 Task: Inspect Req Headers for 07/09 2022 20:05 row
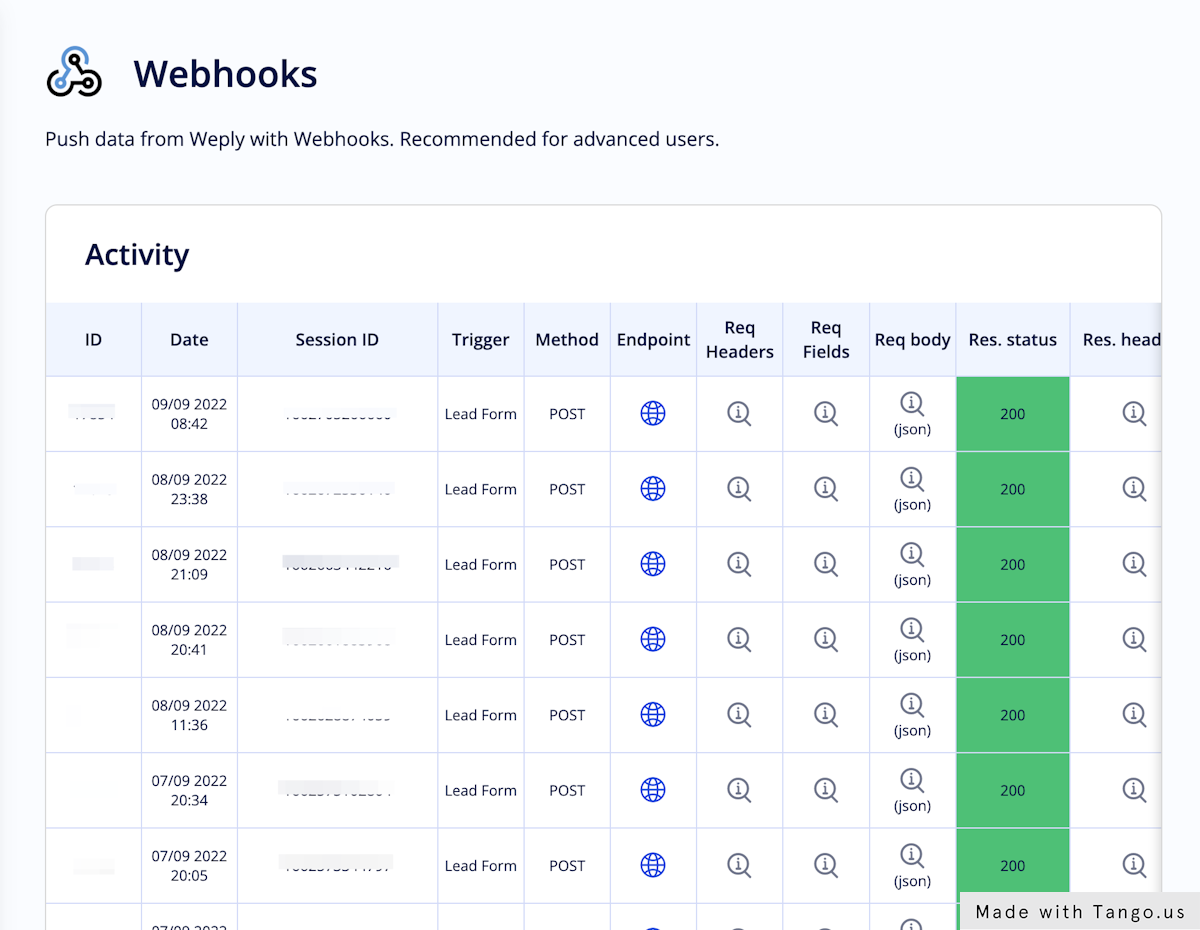[739, 865]
